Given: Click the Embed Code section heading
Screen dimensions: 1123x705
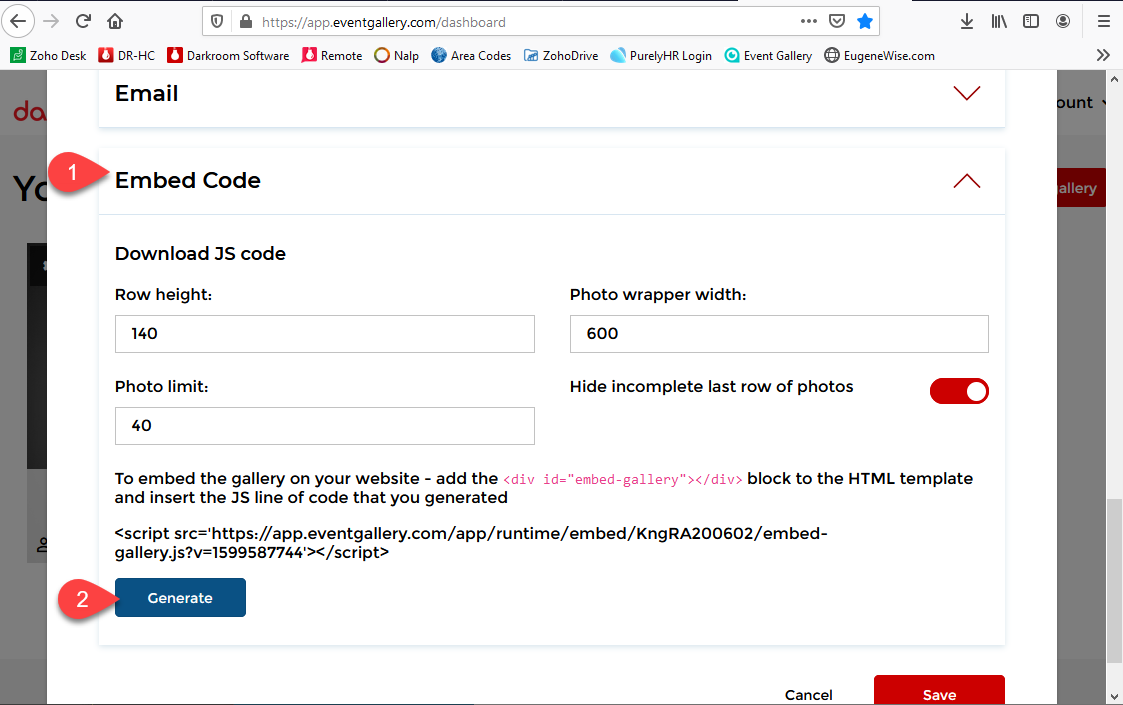Looking at the screenshot, I should (x=188, y=181).
